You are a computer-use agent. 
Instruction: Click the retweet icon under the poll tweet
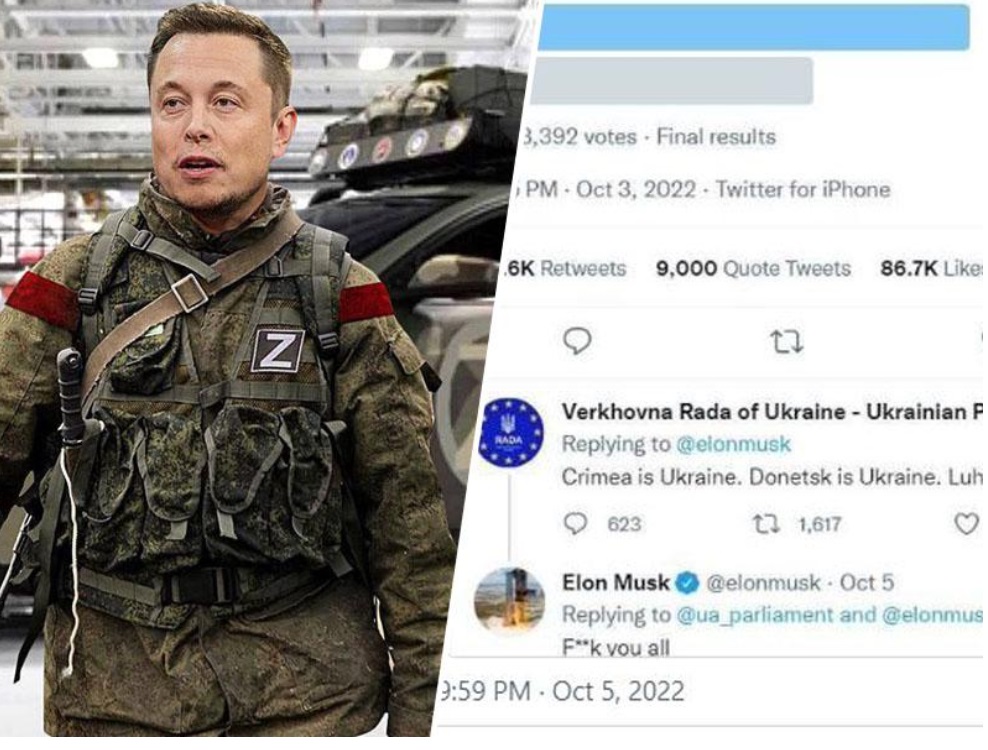(786, 342)
